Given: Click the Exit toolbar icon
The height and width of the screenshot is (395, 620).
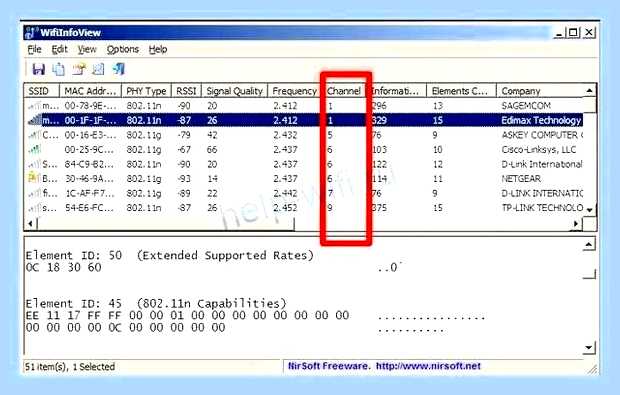Looking at the screenshot, I should (x=118, y=69).
